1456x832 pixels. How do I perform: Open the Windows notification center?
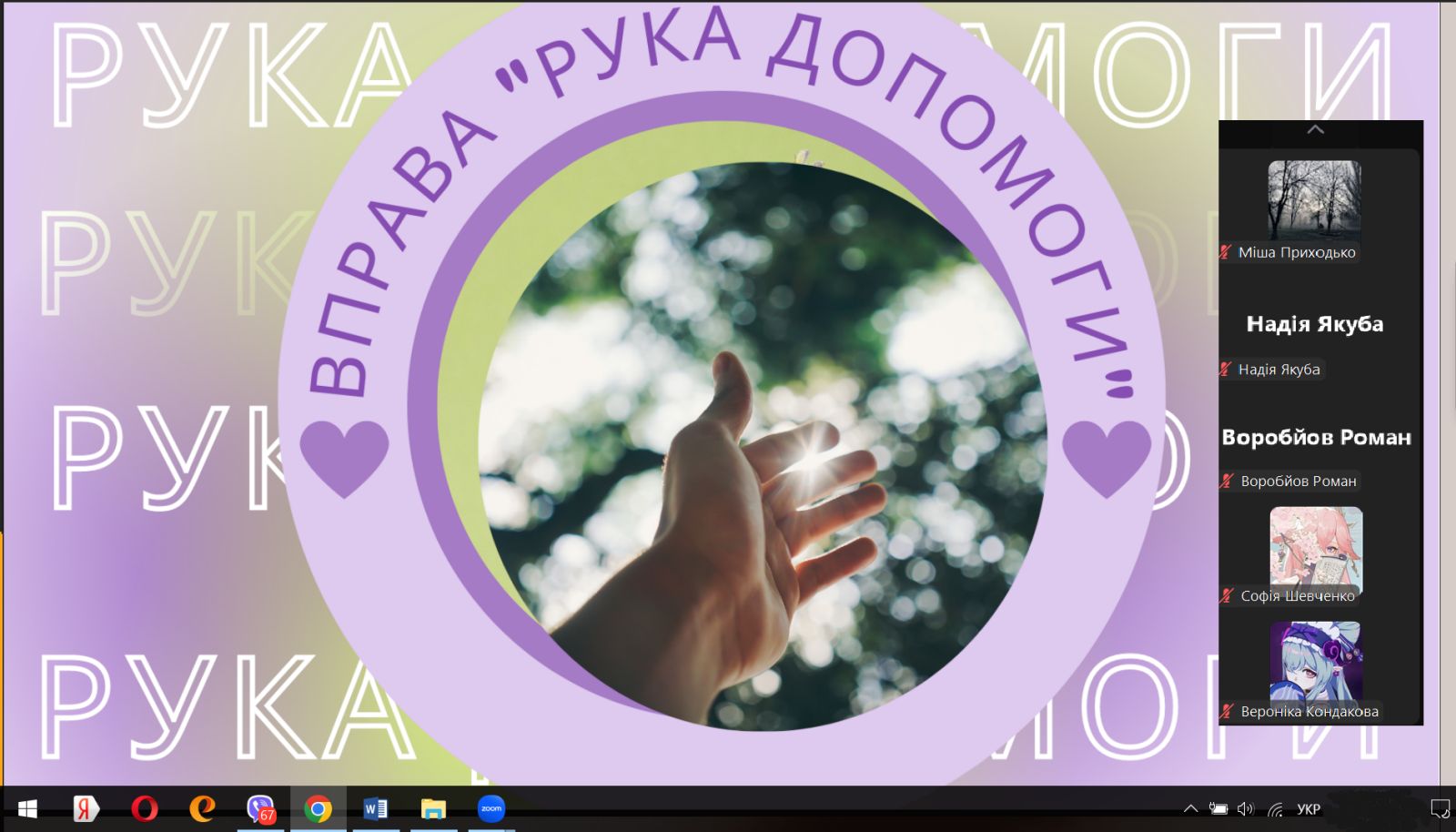tap(1440, 808)
